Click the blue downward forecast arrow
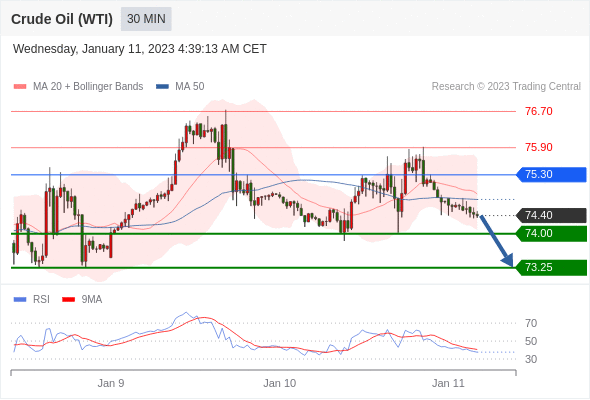590x400 pixels. pos(497,241)
